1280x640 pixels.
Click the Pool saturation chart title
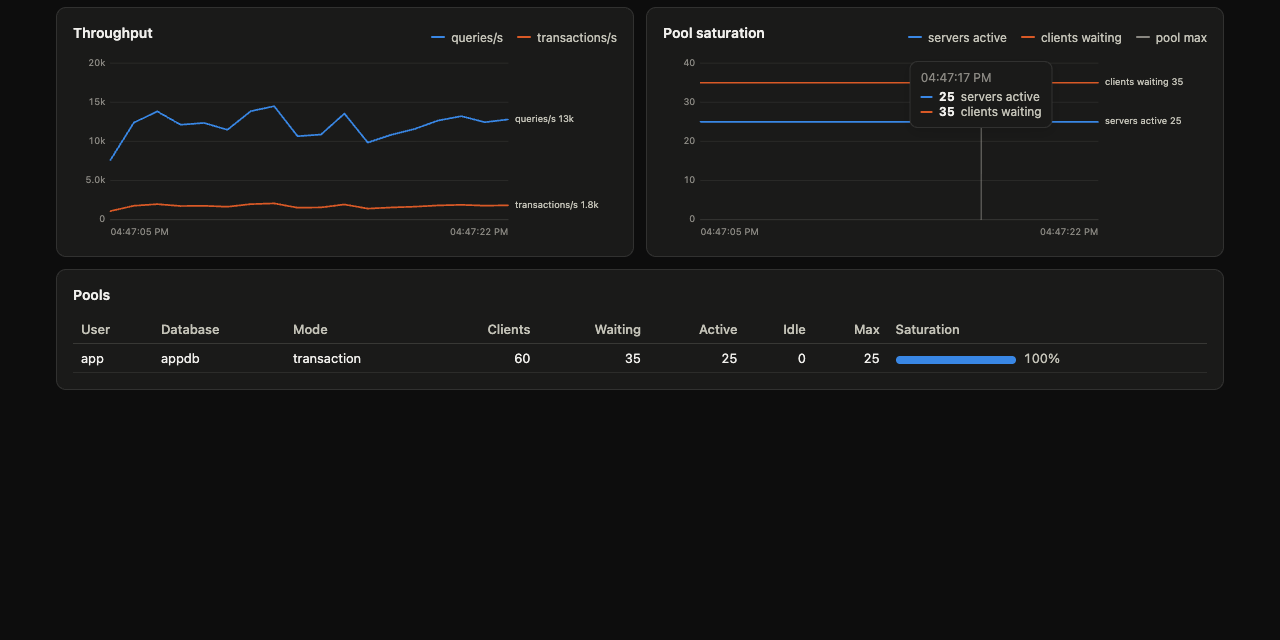[714, 33]
